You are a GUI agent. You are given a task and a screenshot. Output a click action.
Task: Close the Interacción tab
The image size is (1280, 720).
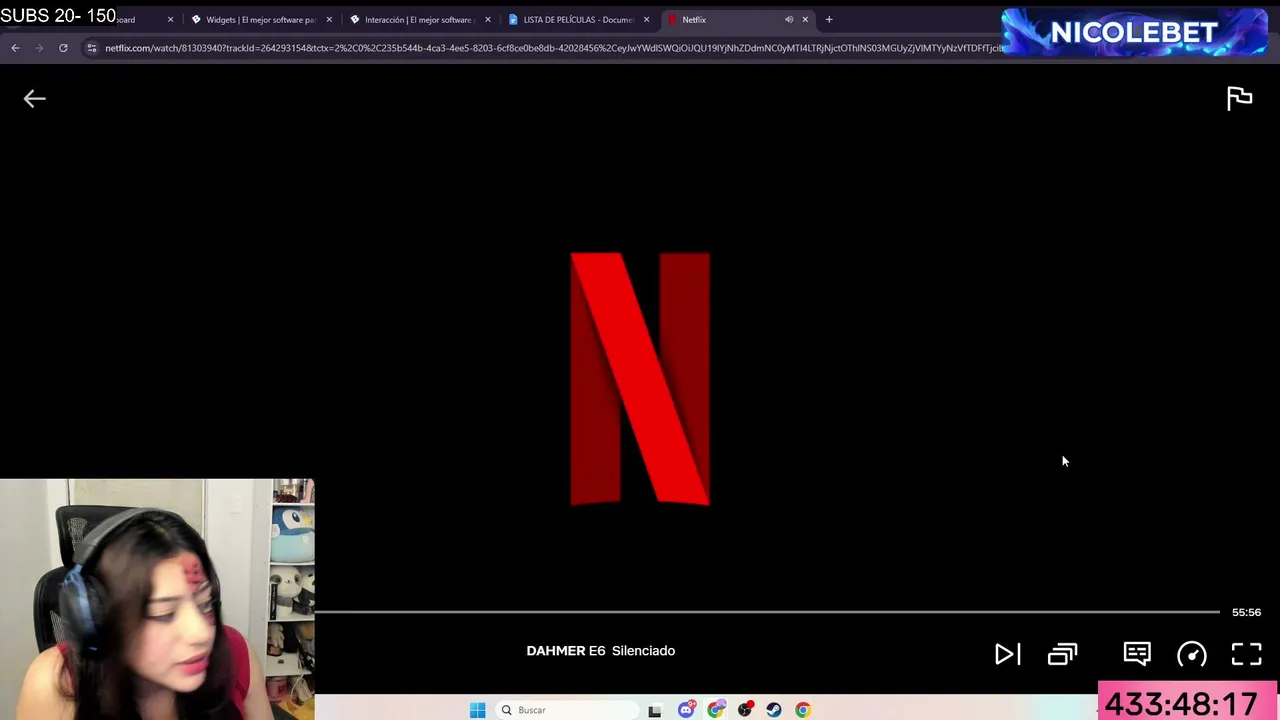pos(488,19)
